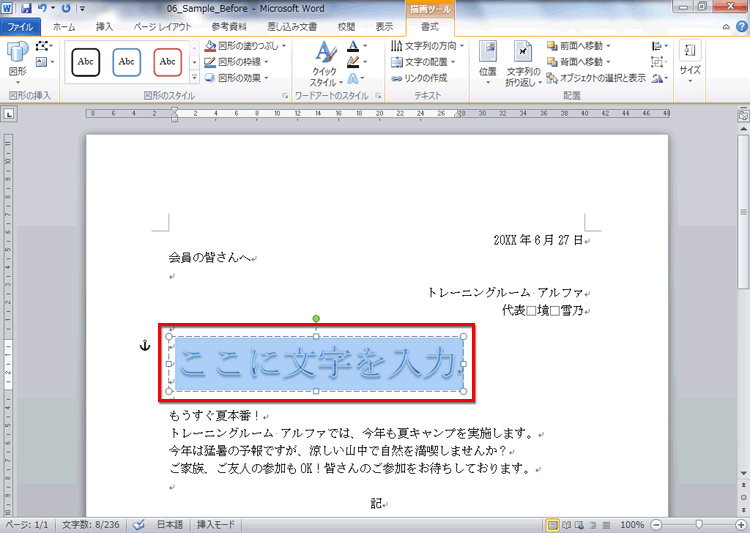750x533 pixels.
Task: Open 図形の枠線 outline dropdown
Action: coord(236,62)
